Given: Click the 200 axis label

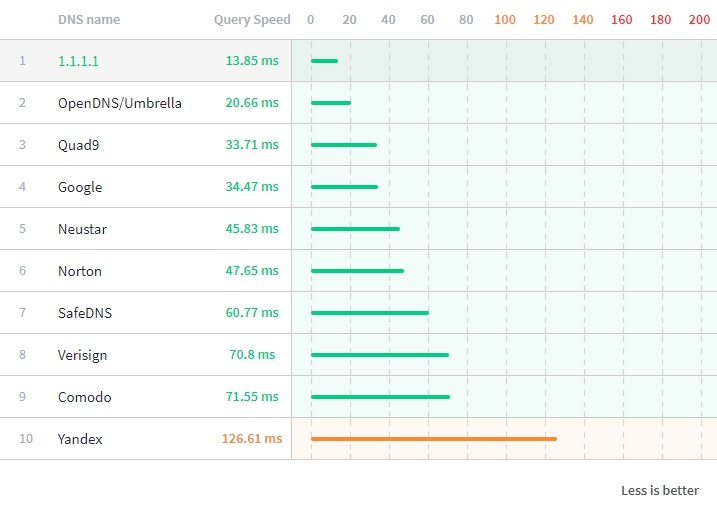Looking at the screenshot, I should tap(700, 20).
